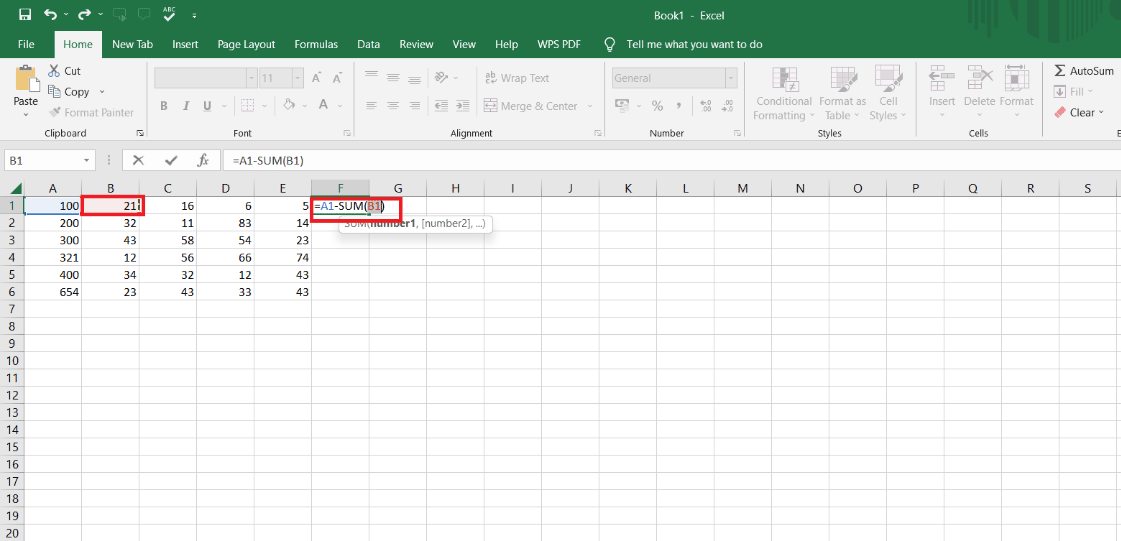Open the Name Box dropdown arrow
Screen dimensions: 1121x541
(x=87, y=161)
